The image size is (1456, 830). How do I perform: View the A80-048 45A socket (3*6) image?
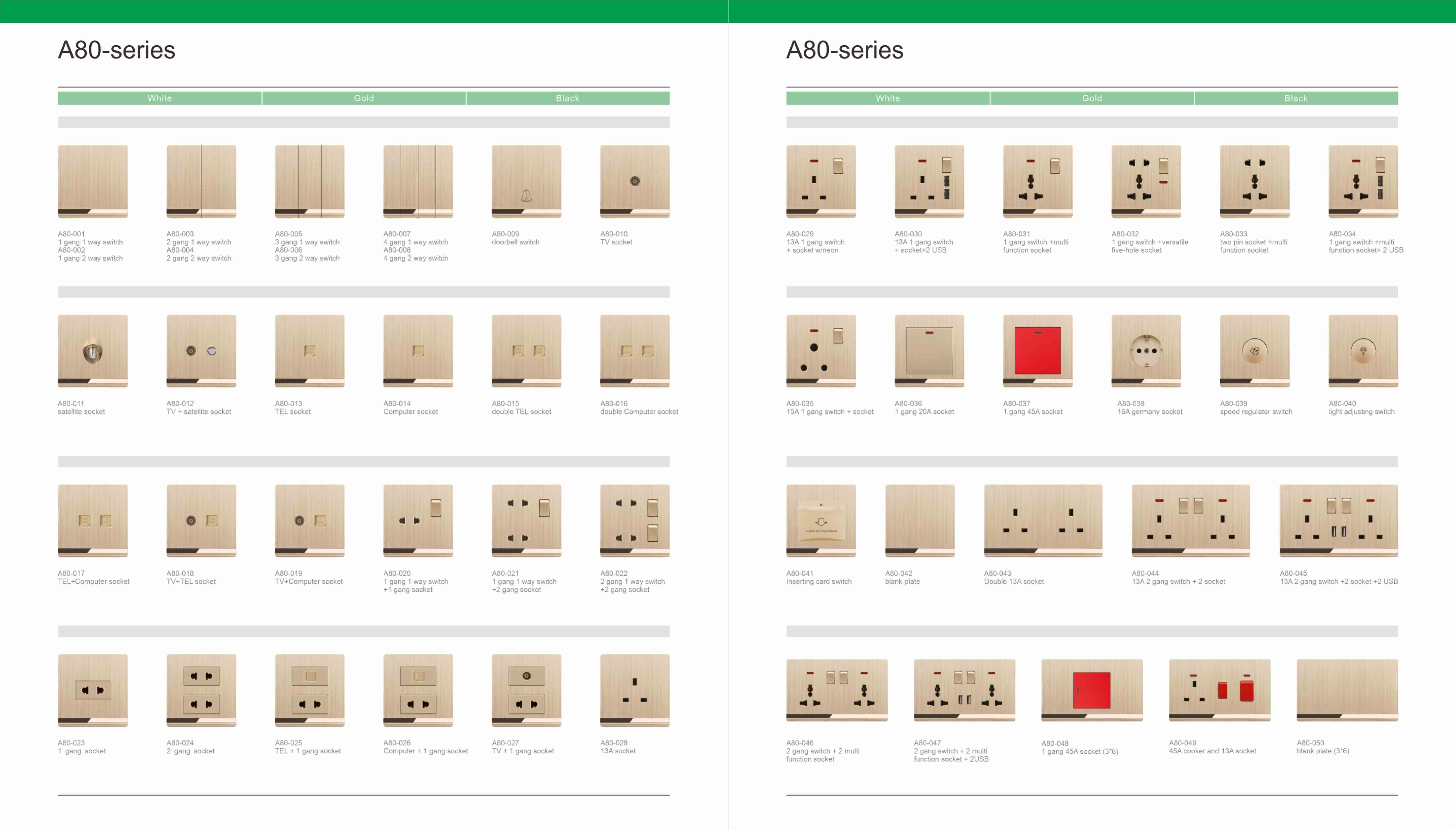1092,690
